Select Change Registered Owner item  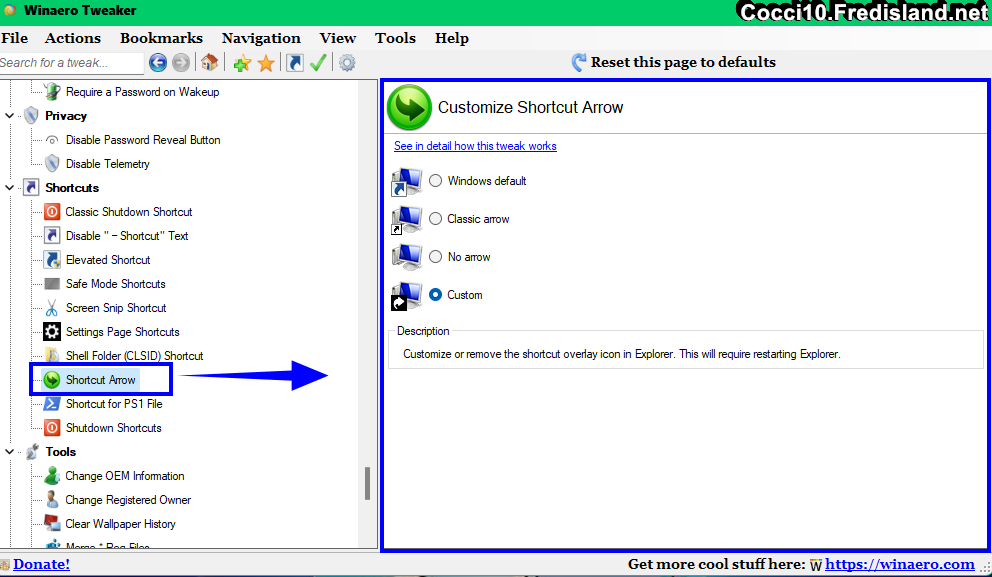pos(128,500)
